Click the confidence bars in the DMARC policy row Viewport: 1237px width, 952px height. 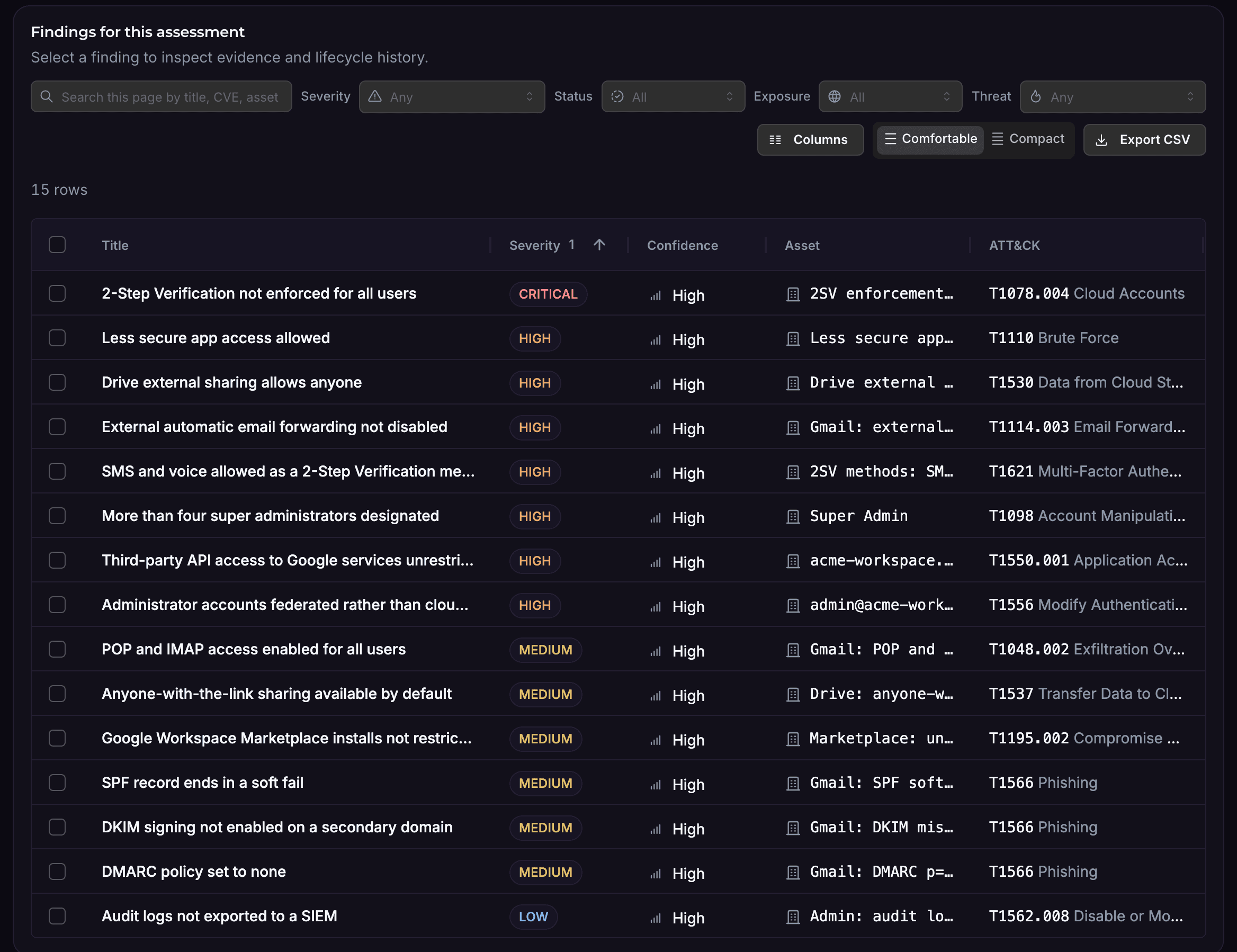point(656,874)
